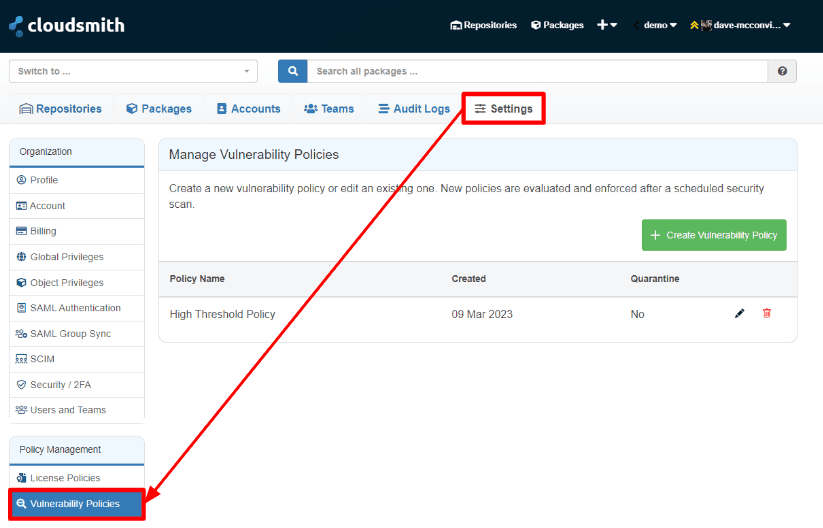Open SAML Authentication settings

click(x=77, y=308)
